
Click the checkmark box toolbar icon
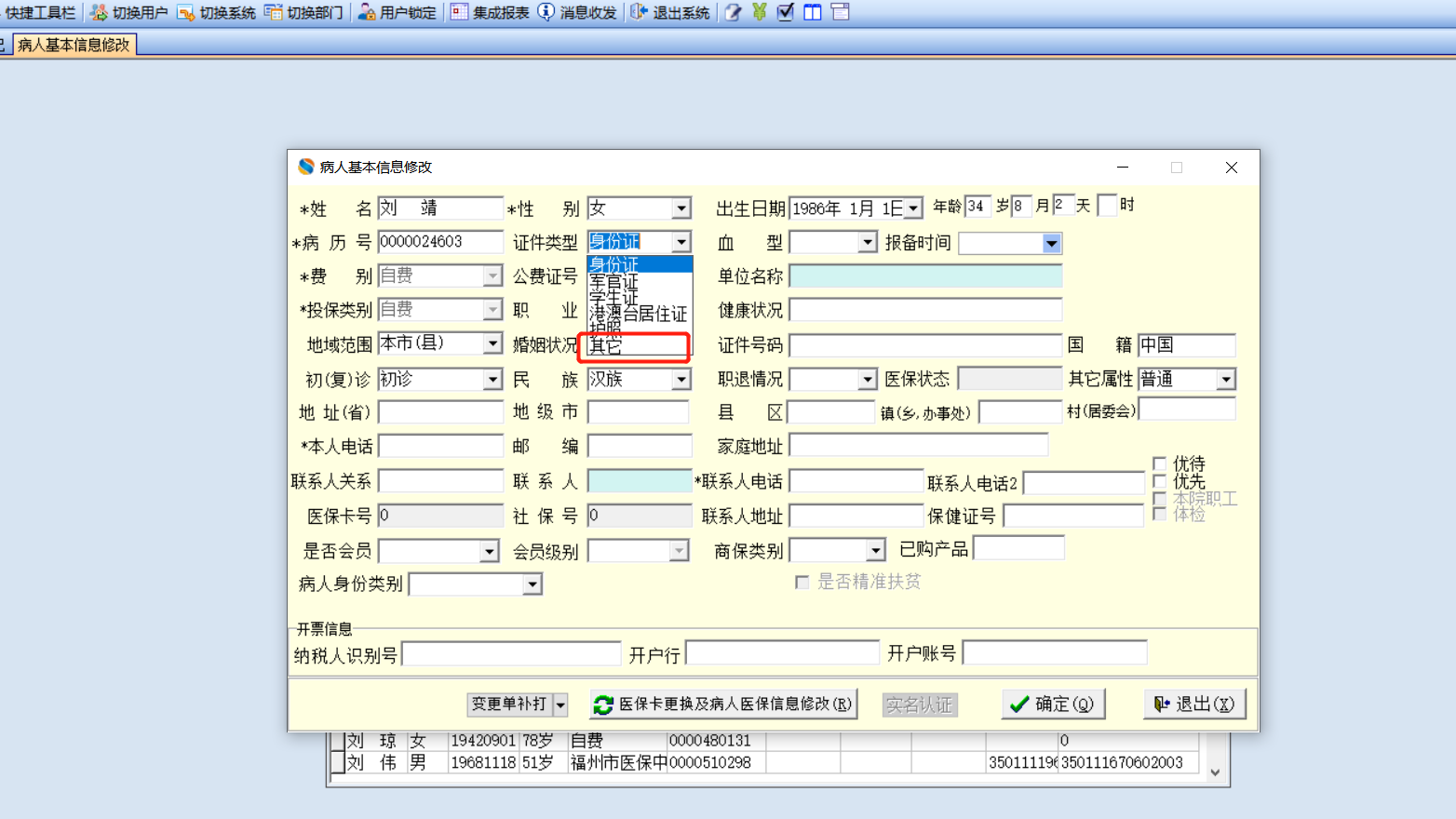click(x=786, y=12)
